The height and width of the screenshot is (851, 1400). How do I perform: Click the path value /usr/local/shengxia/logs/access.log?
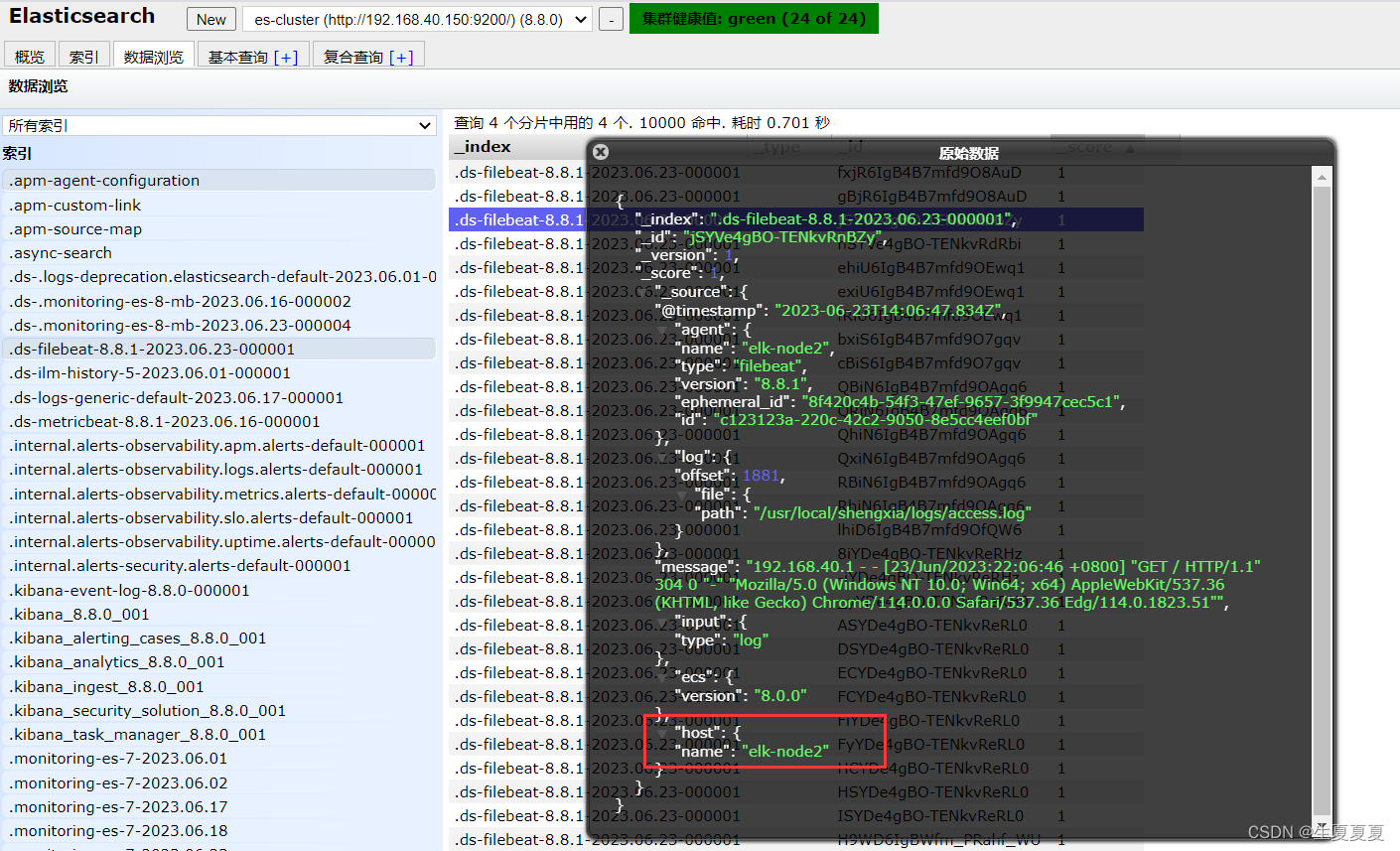892,512
